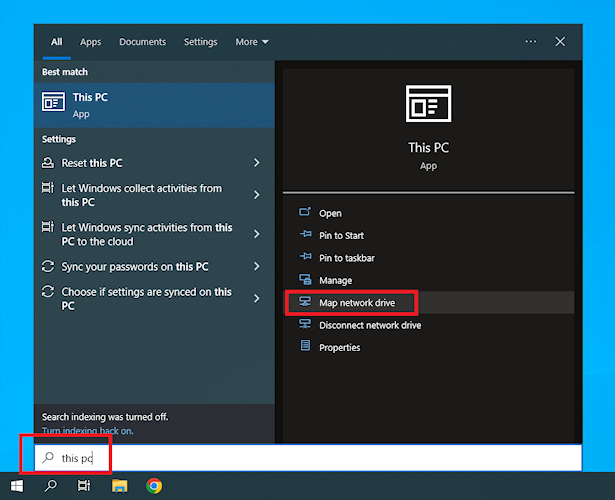Viewport: 615px width, 500px height.
Task: Click the large This PC icon in preview pane
Action: [x=428, y=105]
